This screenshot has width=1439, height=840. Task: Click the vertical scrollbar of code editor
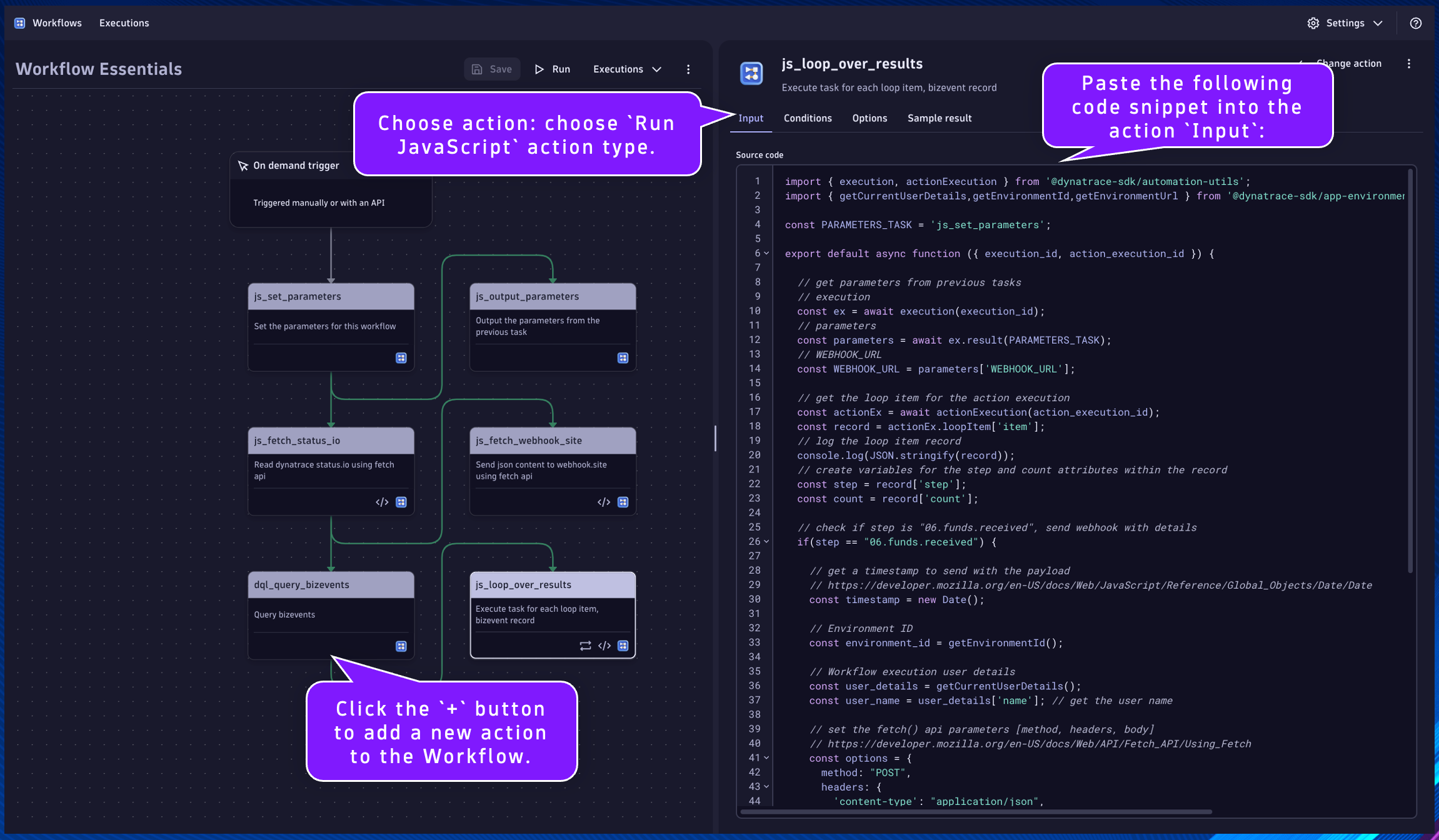pyautogui.click(x=1410, y=370)
